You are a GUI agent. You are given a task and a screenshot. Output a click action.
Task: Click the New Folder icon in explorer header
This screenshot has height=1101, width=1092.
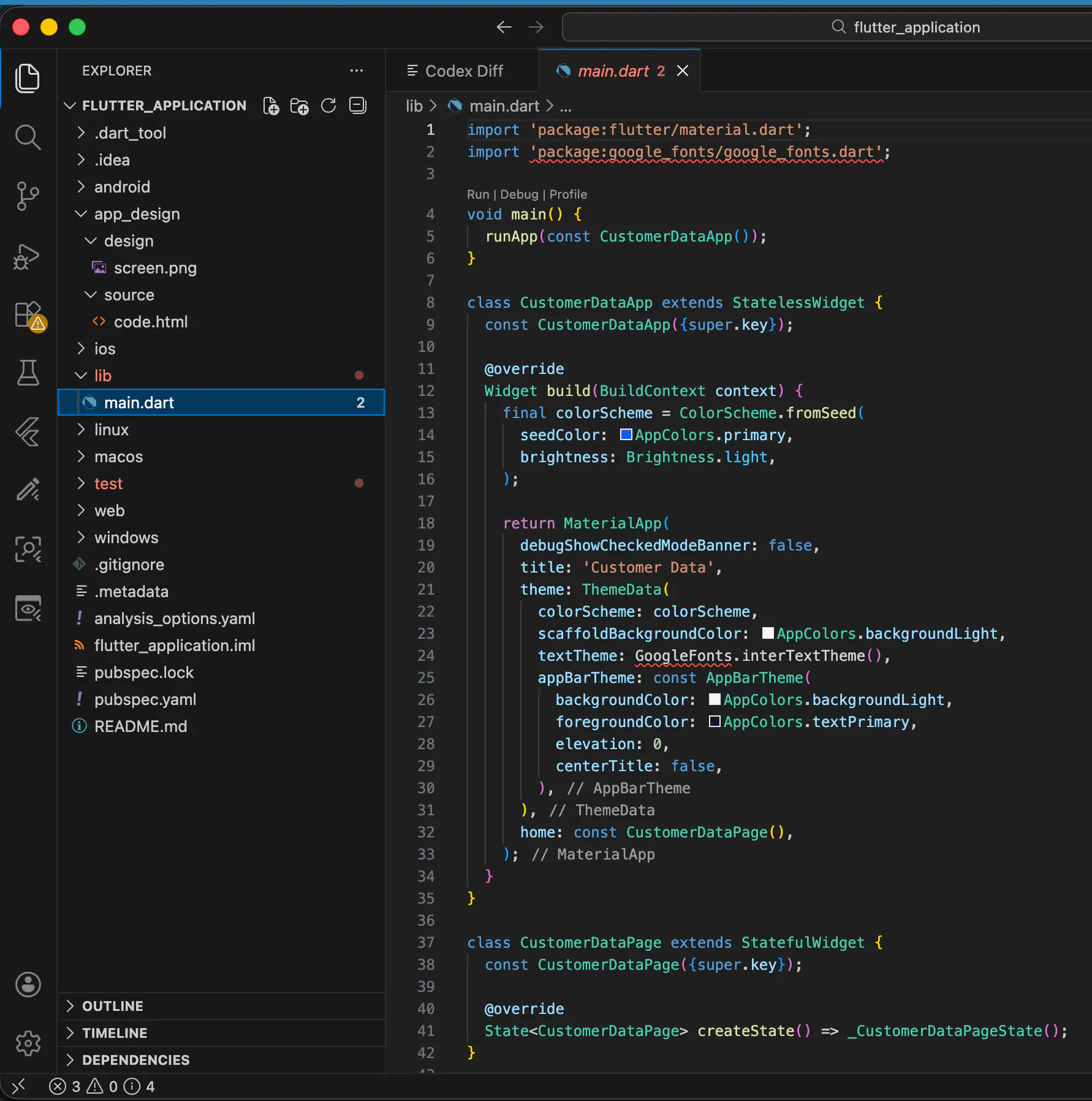[300, 106]
